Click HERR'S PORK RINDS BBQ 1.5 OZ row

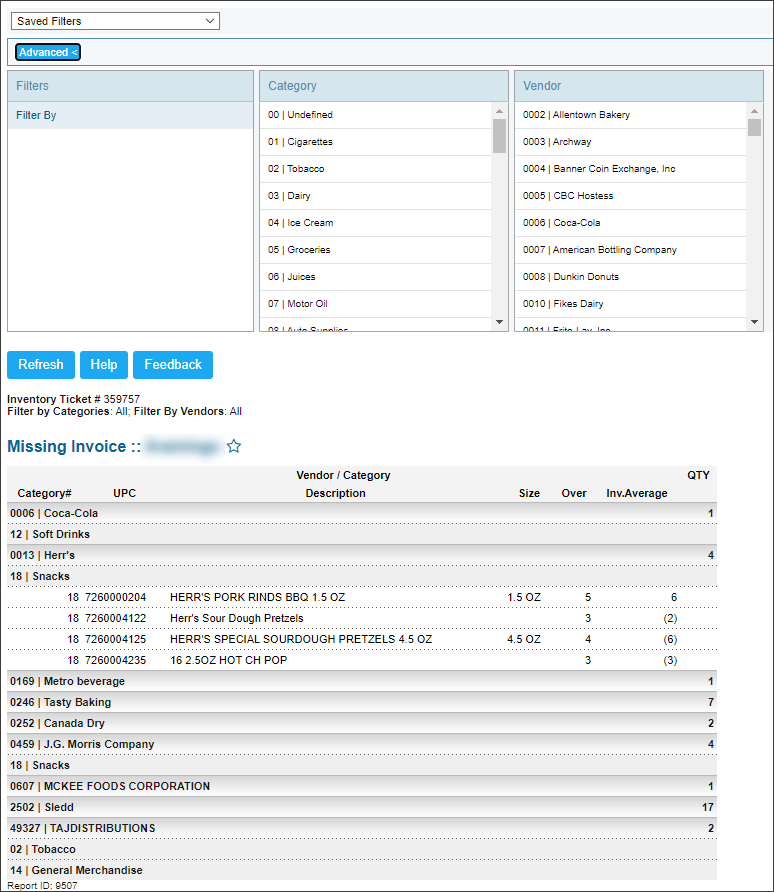(x=362, y=597)
